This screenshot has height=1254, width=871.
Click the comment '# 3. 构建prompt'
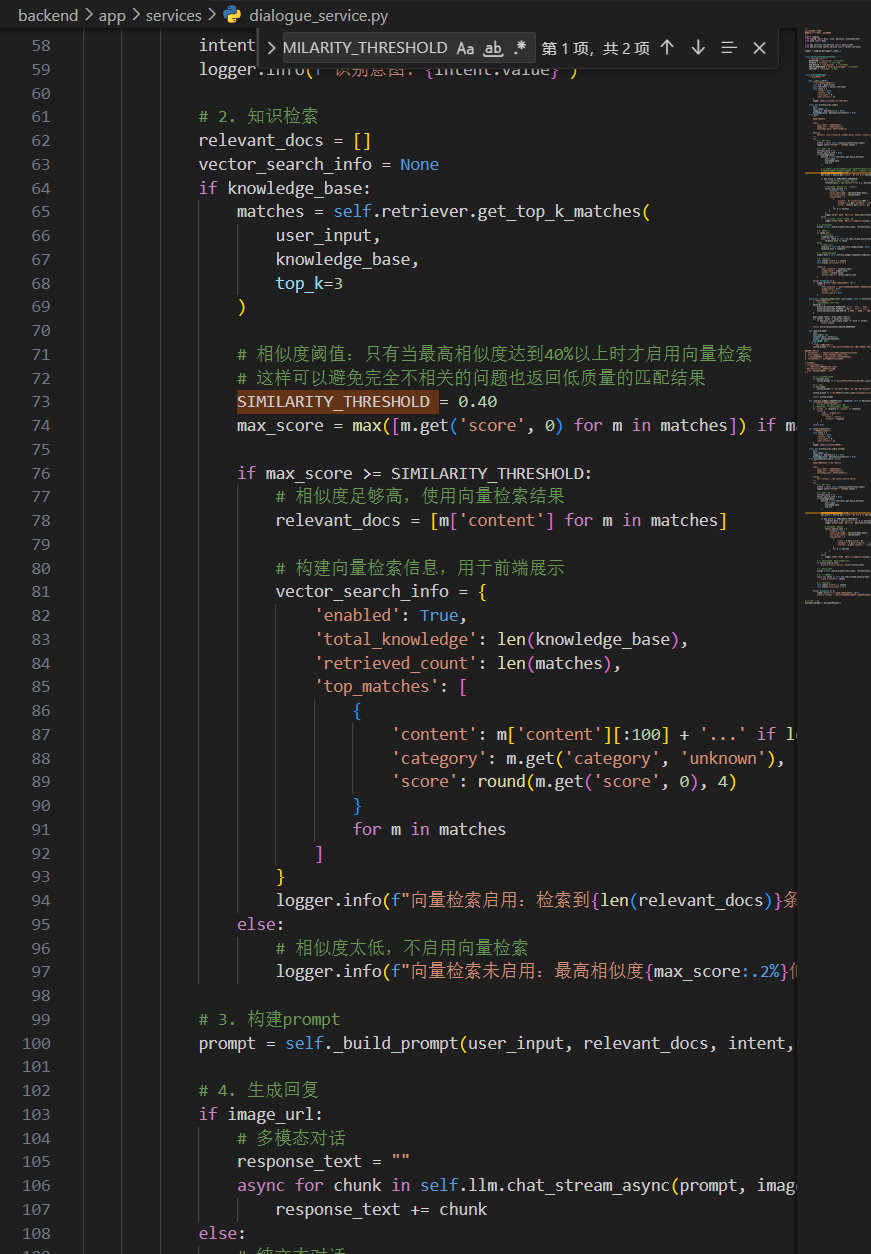[x=269, y=1019]
